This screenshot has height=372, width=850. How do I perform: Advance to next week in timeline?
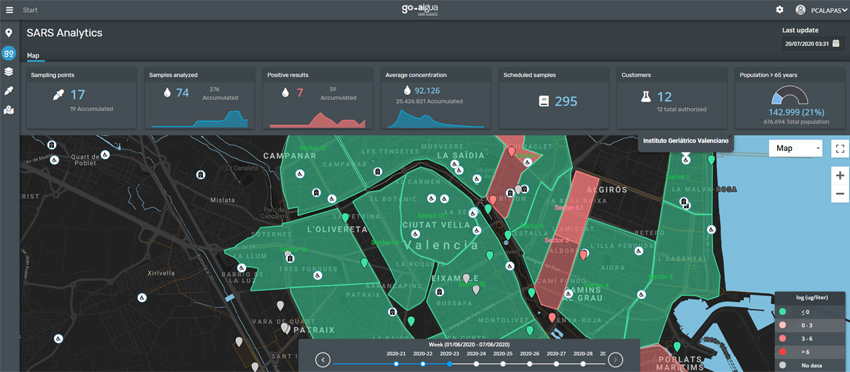615,359
